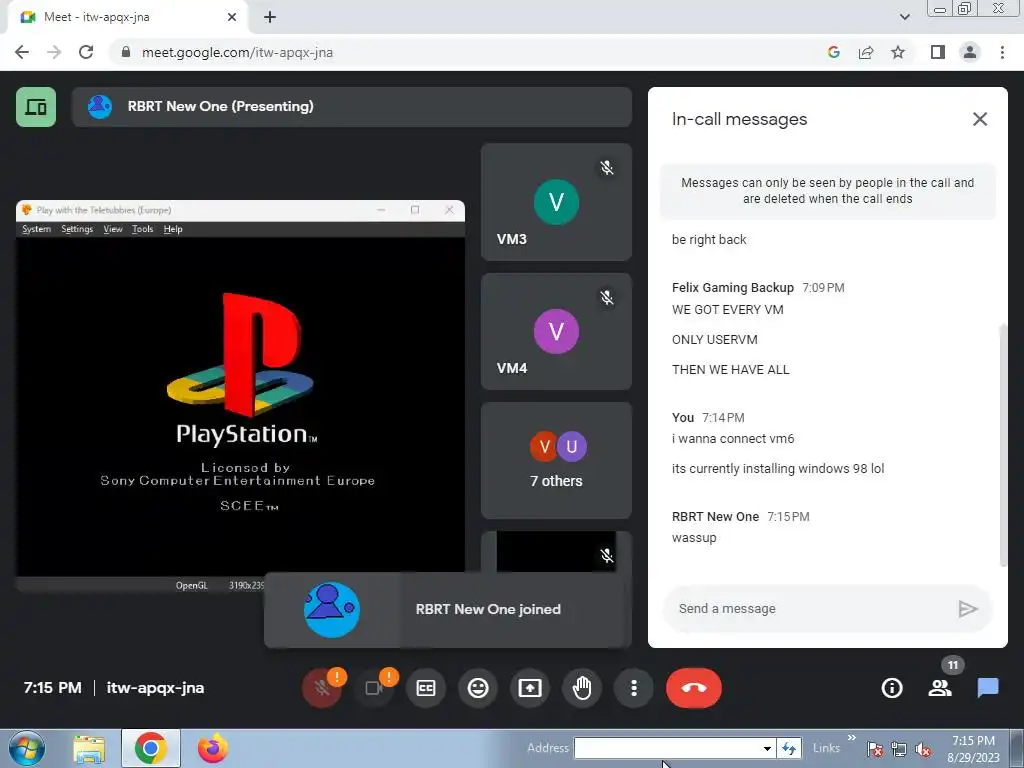The height and width of the screenshot is (768, 1024).
Task: Click the chat panel scrollbar
Action: [1002, 445]
